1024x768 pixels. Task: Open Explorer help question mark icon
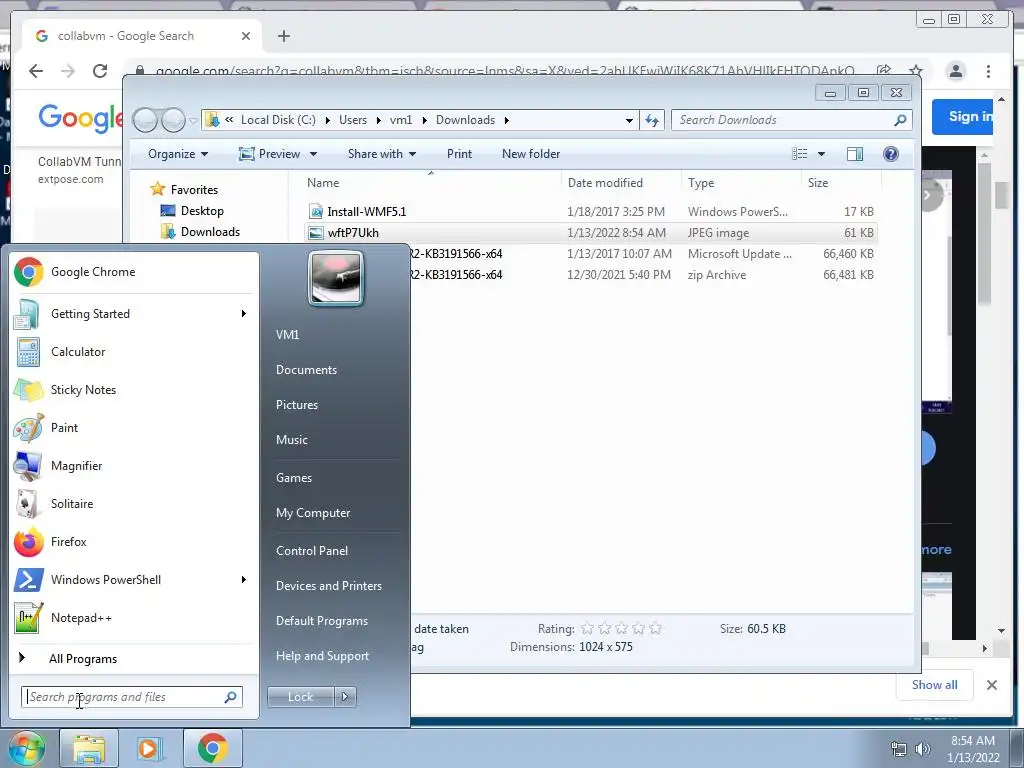point(890,153)
